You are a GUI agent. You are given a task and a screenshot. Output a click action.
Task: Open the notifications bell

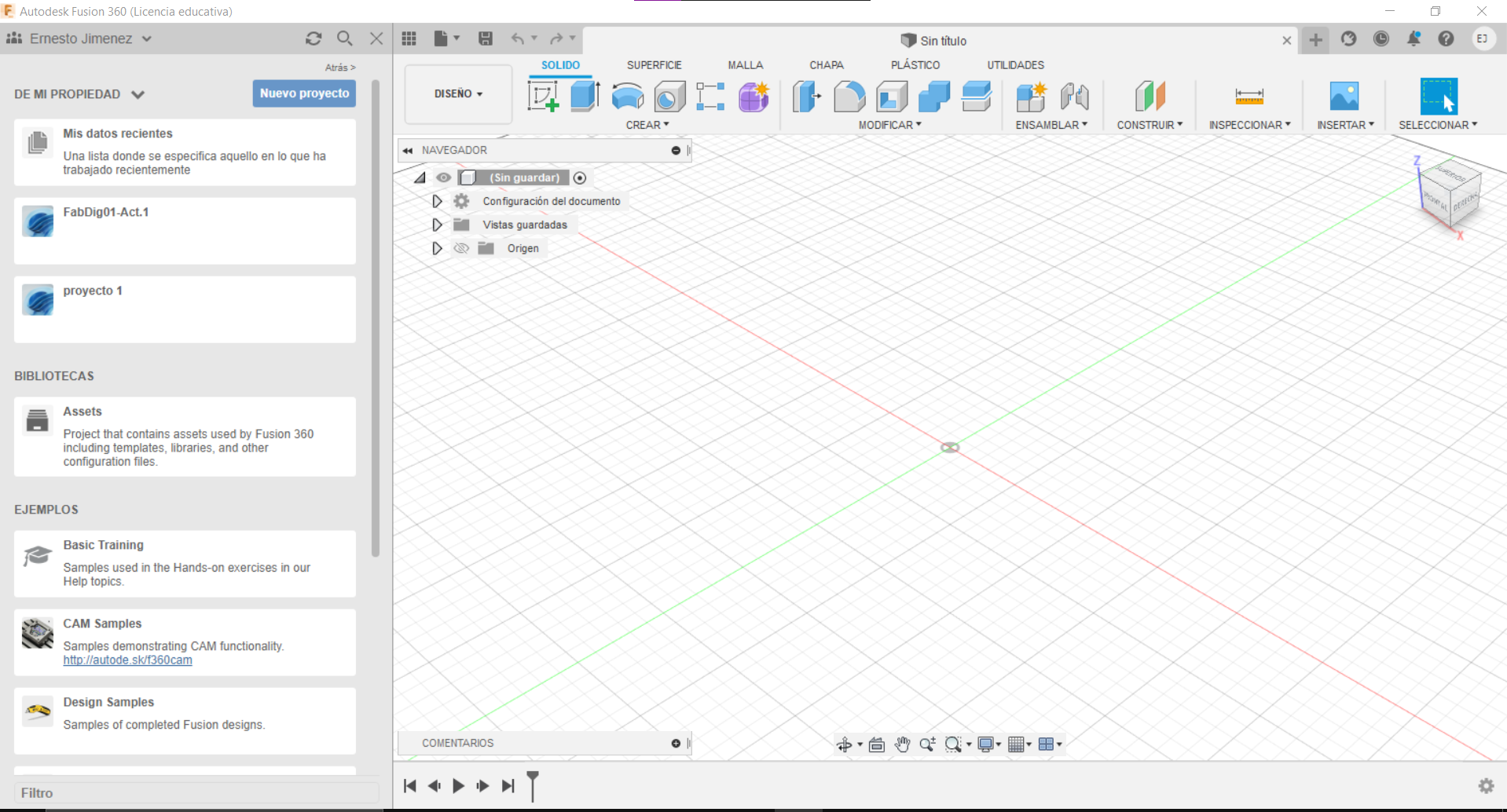[x=1413, y=38]
